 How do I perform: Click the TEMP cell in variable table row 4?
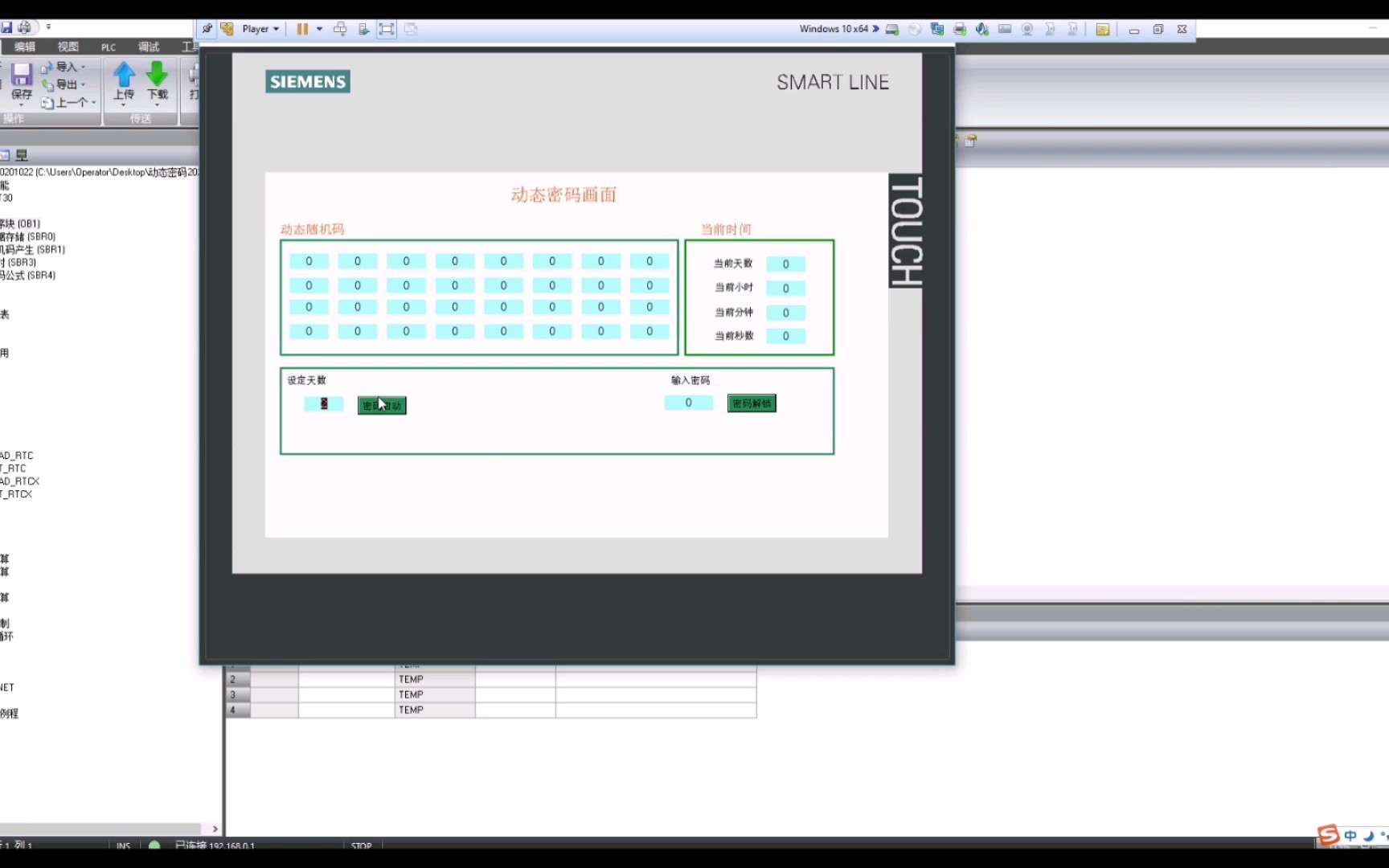click(x=435, y=710)
